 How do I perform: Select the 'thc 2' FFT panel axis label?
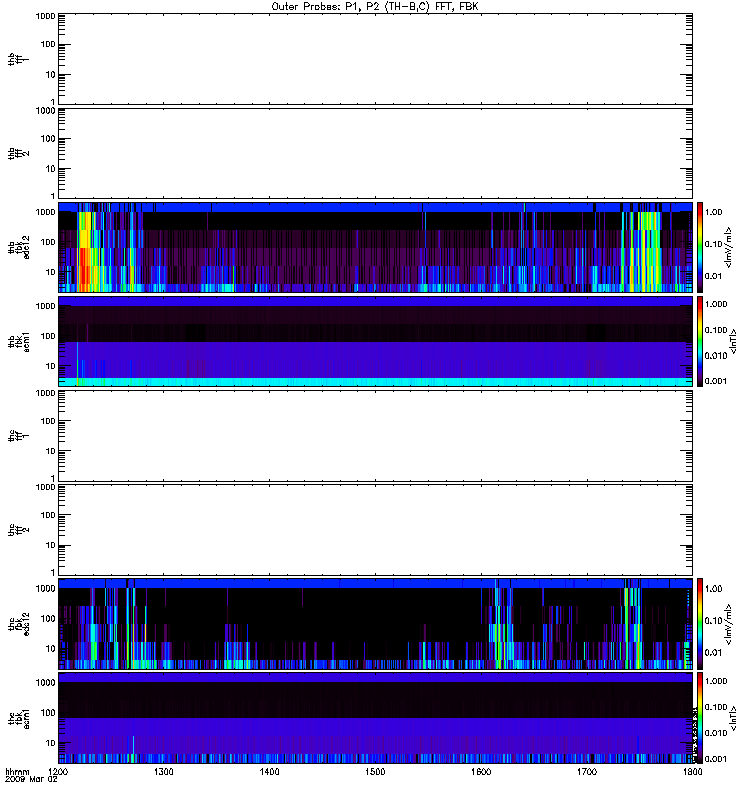[x=18, y=530]
